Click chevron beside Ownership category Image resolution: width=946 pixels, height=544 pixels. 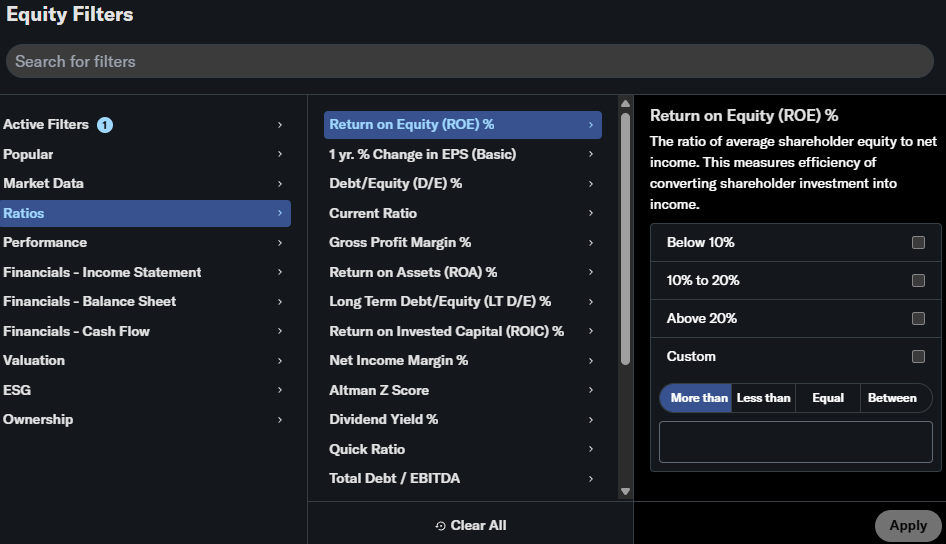[280, 420]
